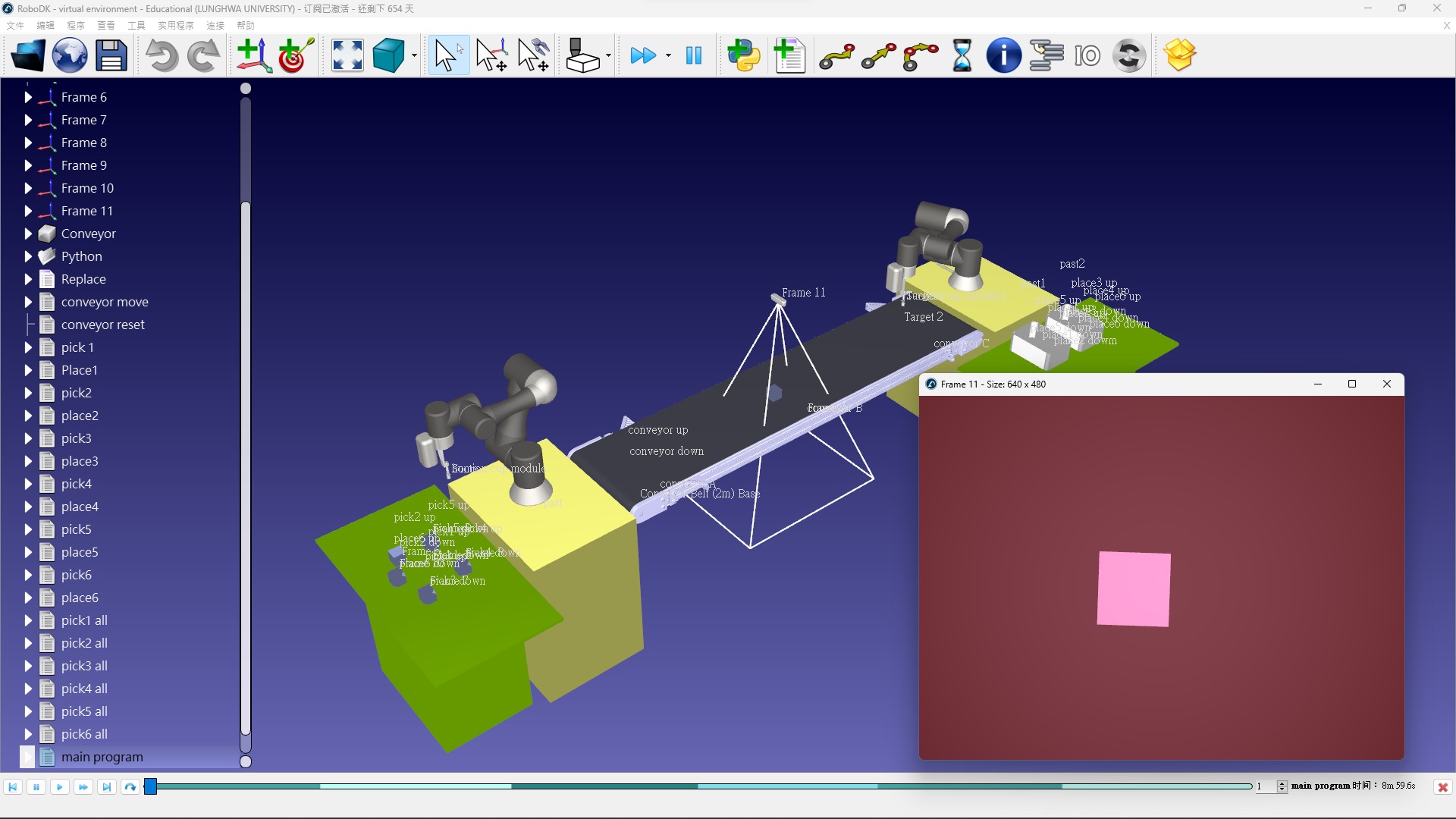Select the conveyor reset program
The height and width of the screenshot is (819, 1456).
click(102, 325)
